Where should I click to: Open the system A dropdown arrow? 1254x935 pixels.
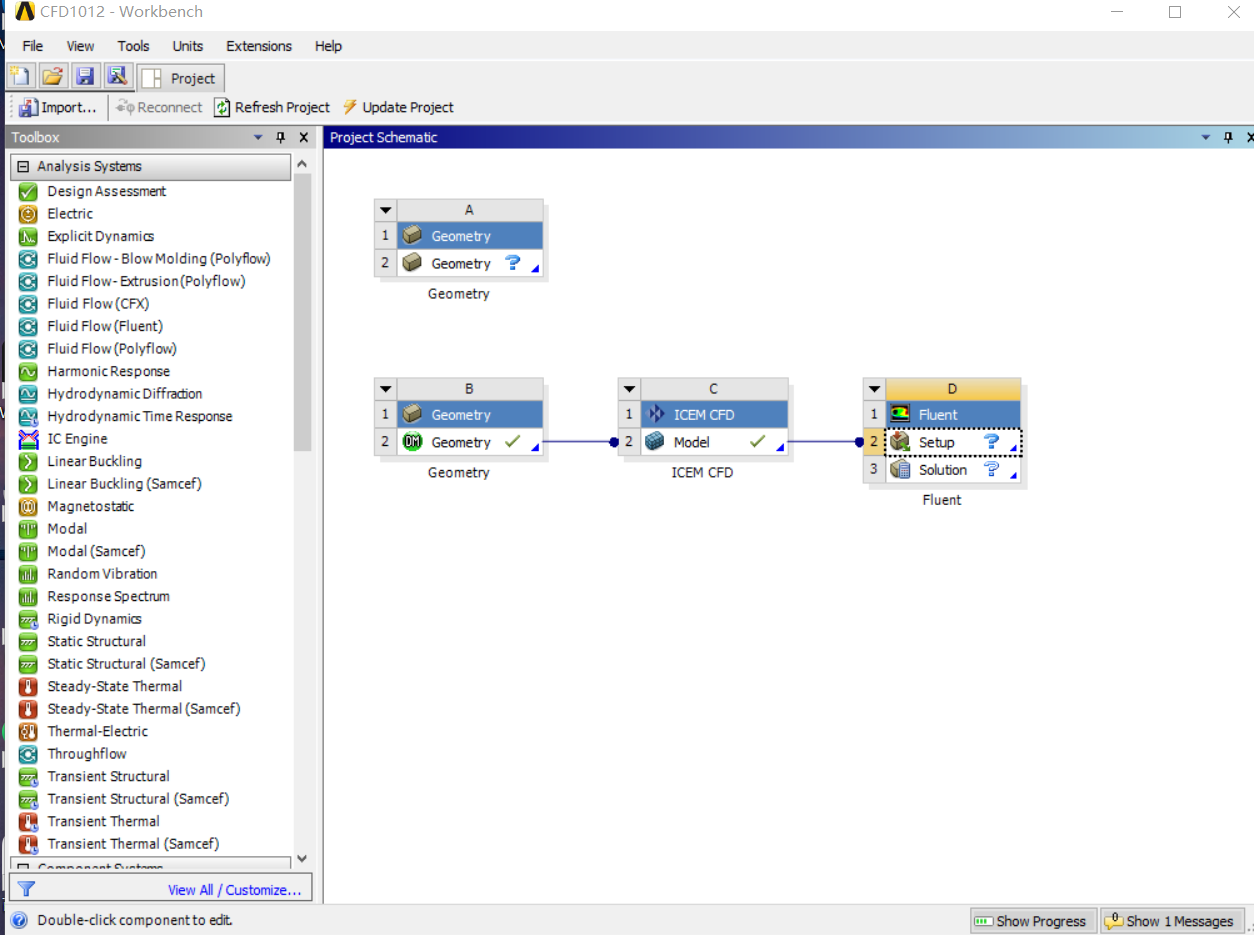click(386, 210)
